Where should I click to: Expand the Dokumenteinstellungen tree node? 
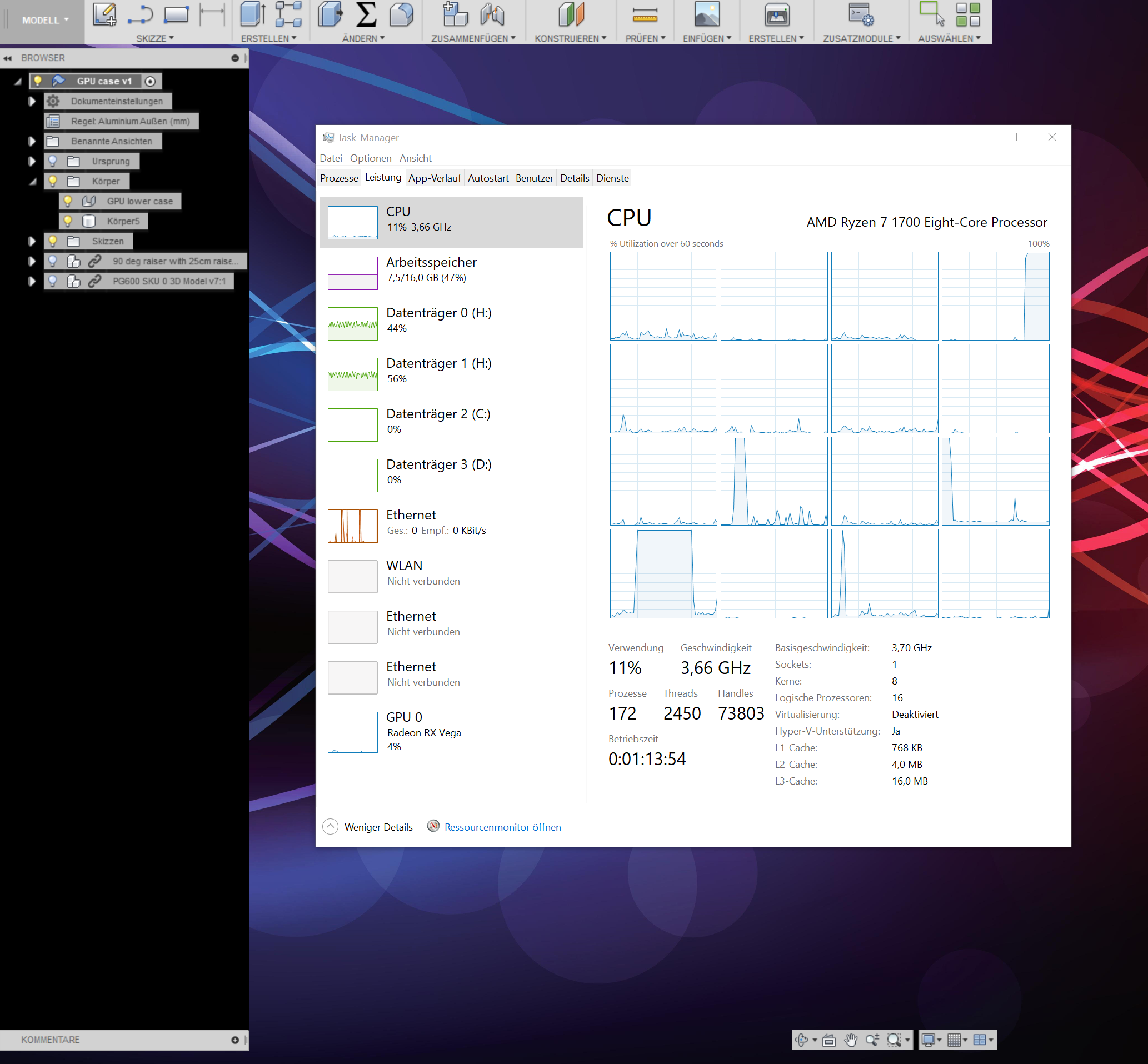pyautogui.click(x=32, y=101)
